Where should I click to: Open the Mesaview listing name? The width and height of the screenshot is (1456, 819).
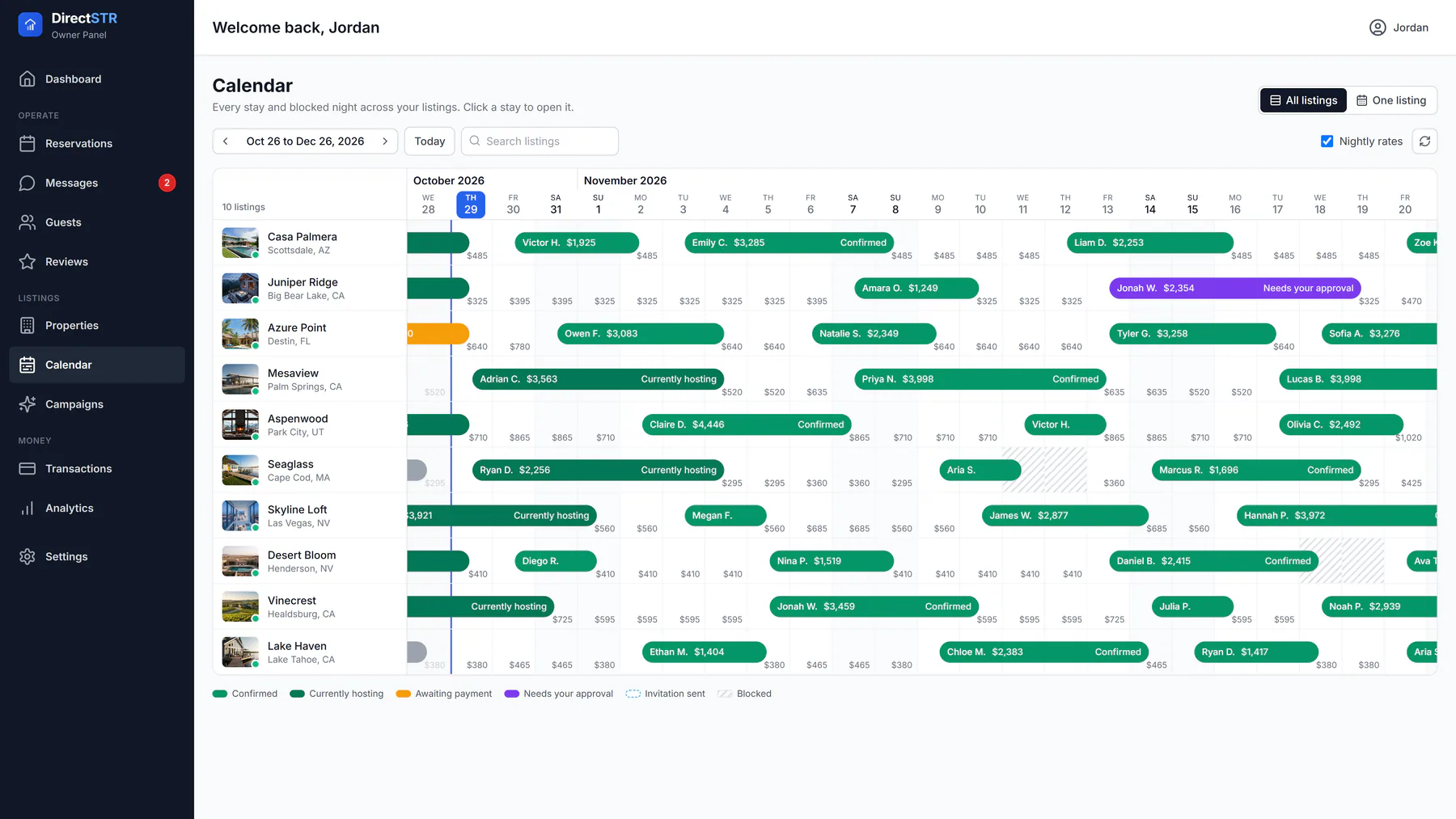pyautogui.click(x=293, y=374)
